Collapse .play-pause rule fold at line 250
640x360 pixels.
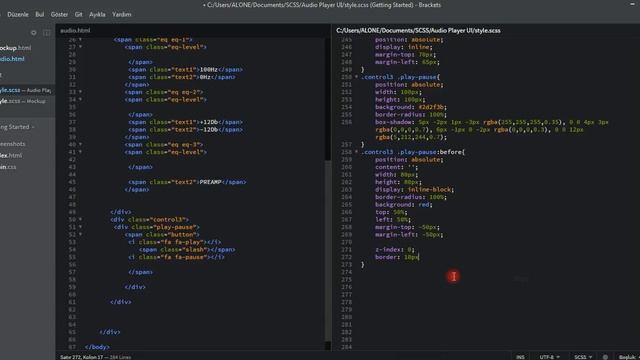coord(356,77)
